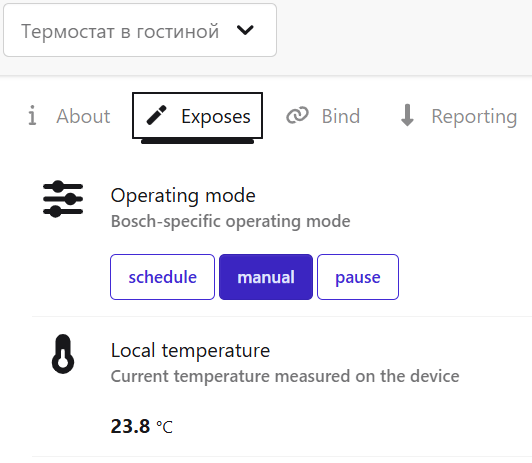Click the Operating mode heading

tap(183, 196)
